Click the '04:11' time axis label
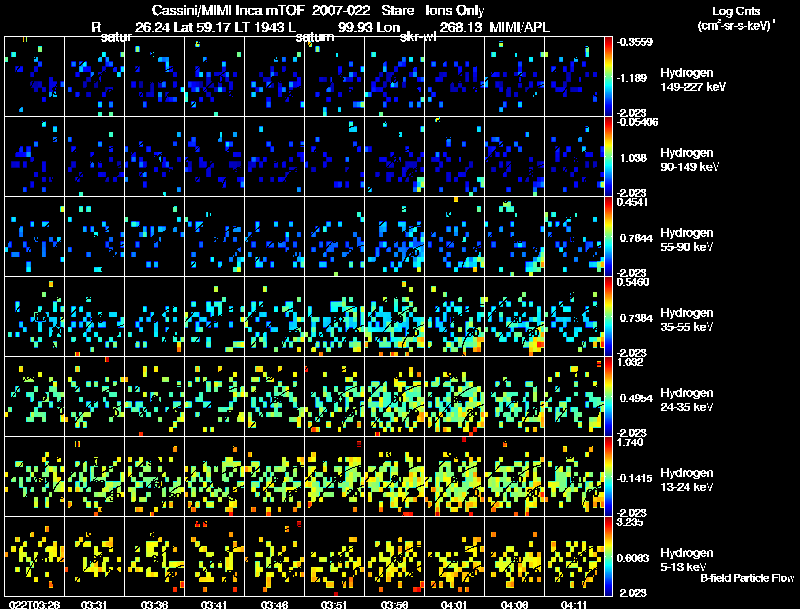This screenshot has width=800, height=609. 573,605
